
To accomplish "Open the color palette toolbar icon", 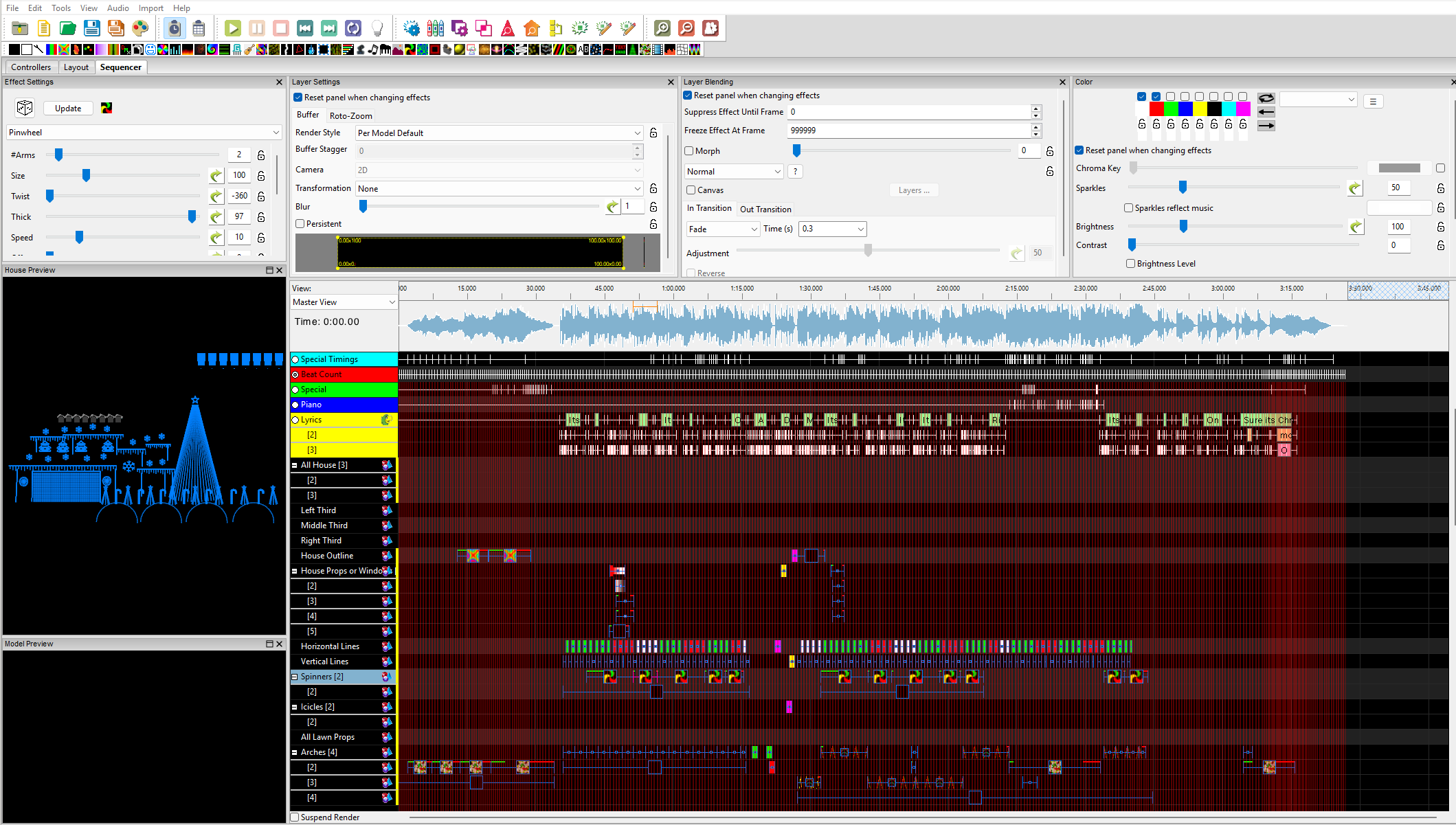I will 140,28.
